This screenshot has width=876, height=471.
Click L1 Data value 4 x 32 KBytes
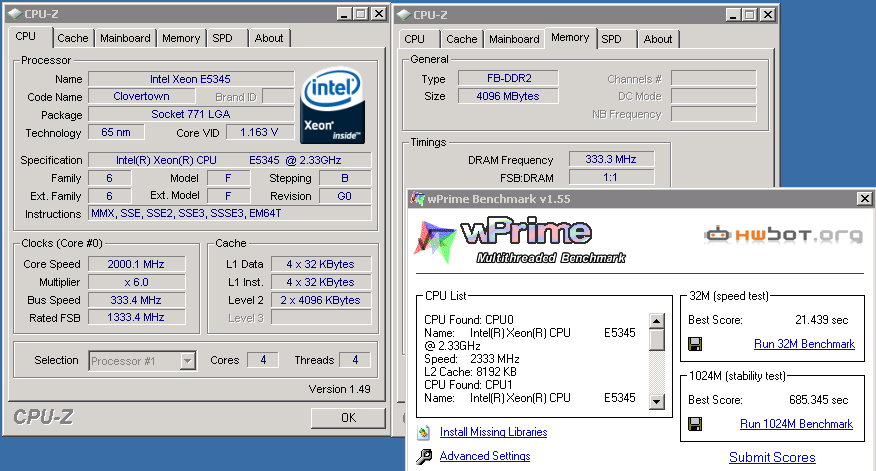(321, 264)
